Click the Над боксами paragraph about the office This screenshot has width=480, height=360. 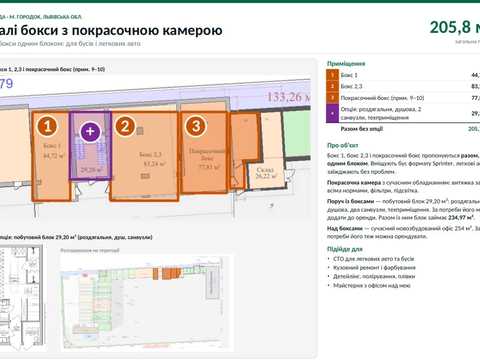click(x=403, y=232)
